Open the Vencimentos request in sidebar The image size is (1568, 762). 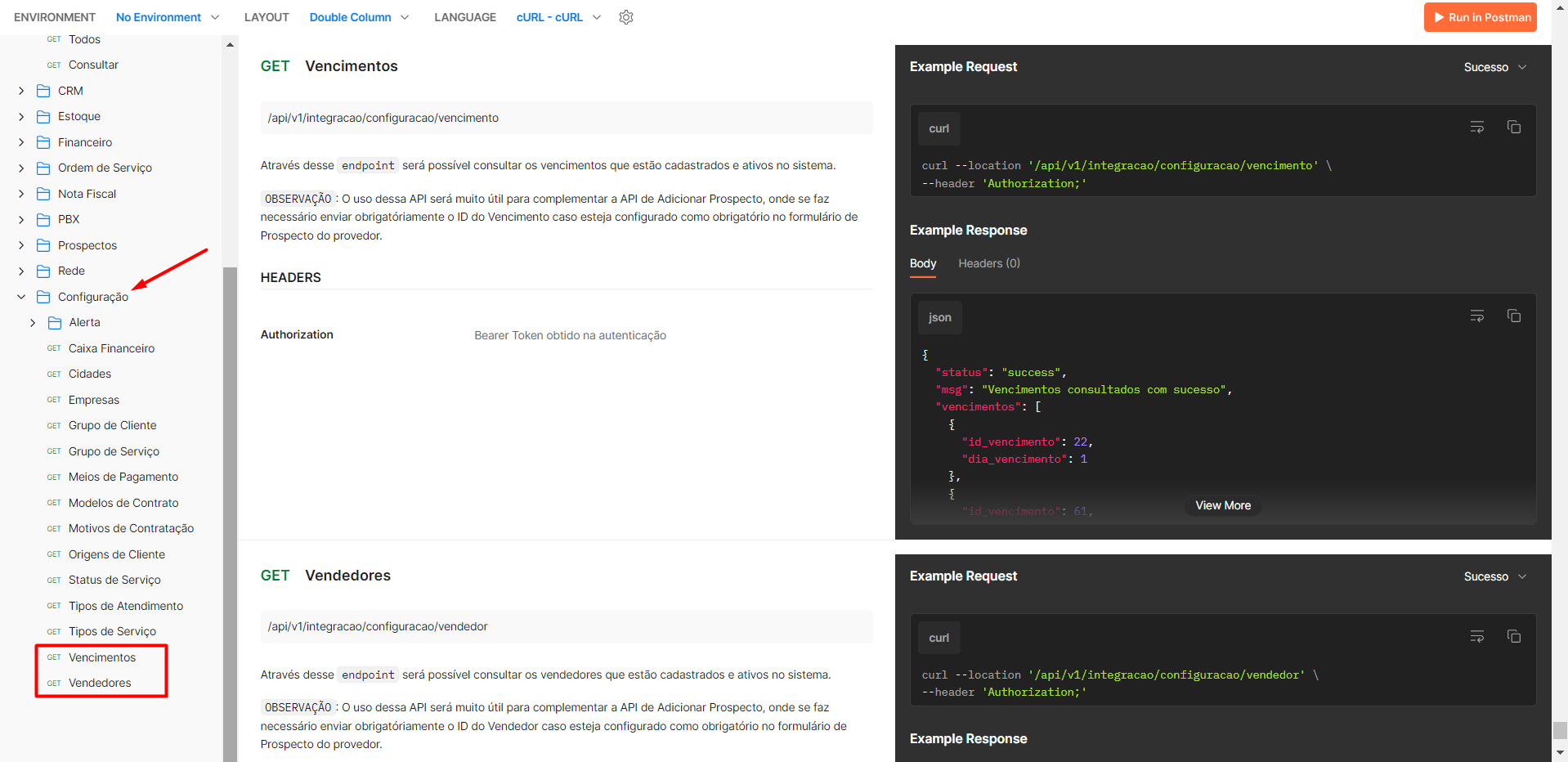[102, 657]
